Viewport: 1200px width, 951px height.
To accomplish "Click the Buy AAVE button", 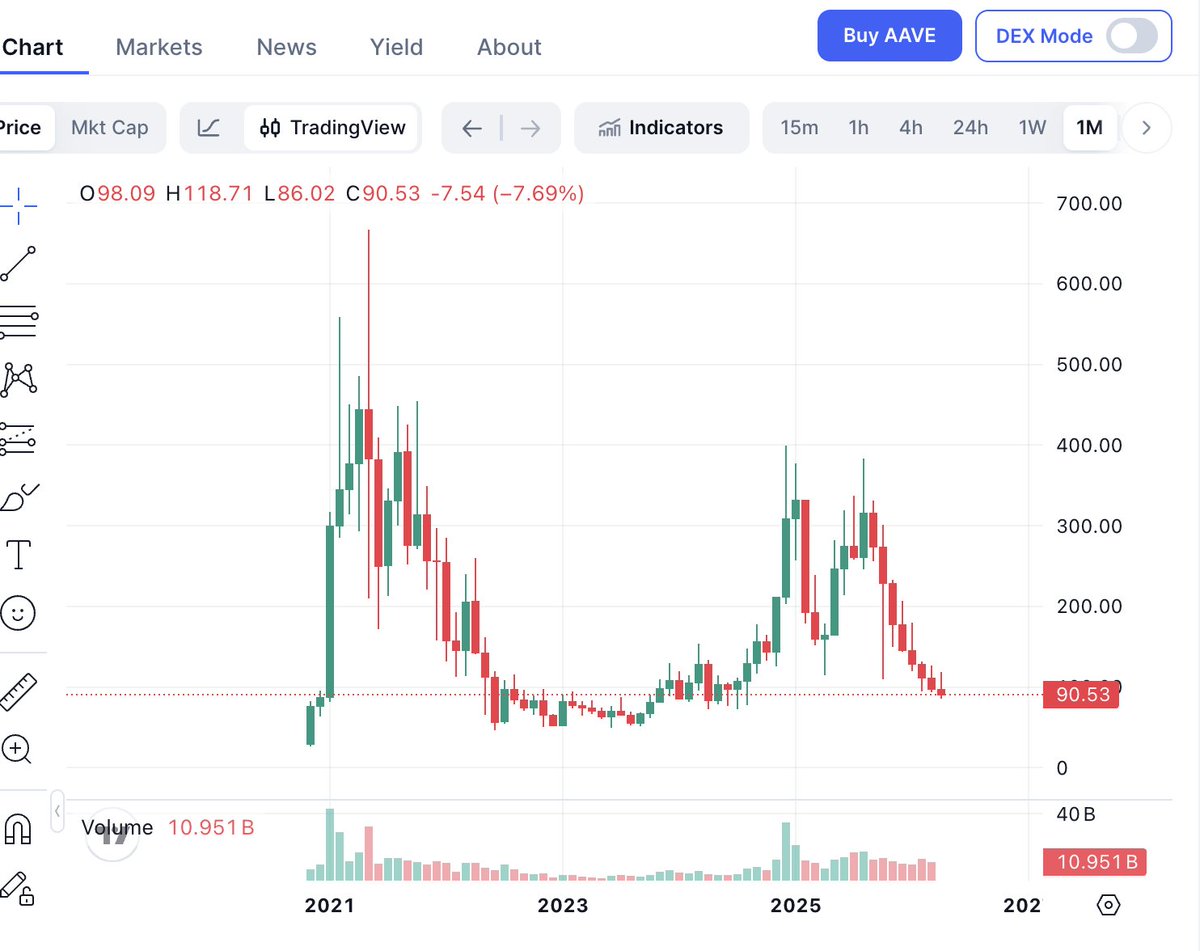I will coord(889,36).
